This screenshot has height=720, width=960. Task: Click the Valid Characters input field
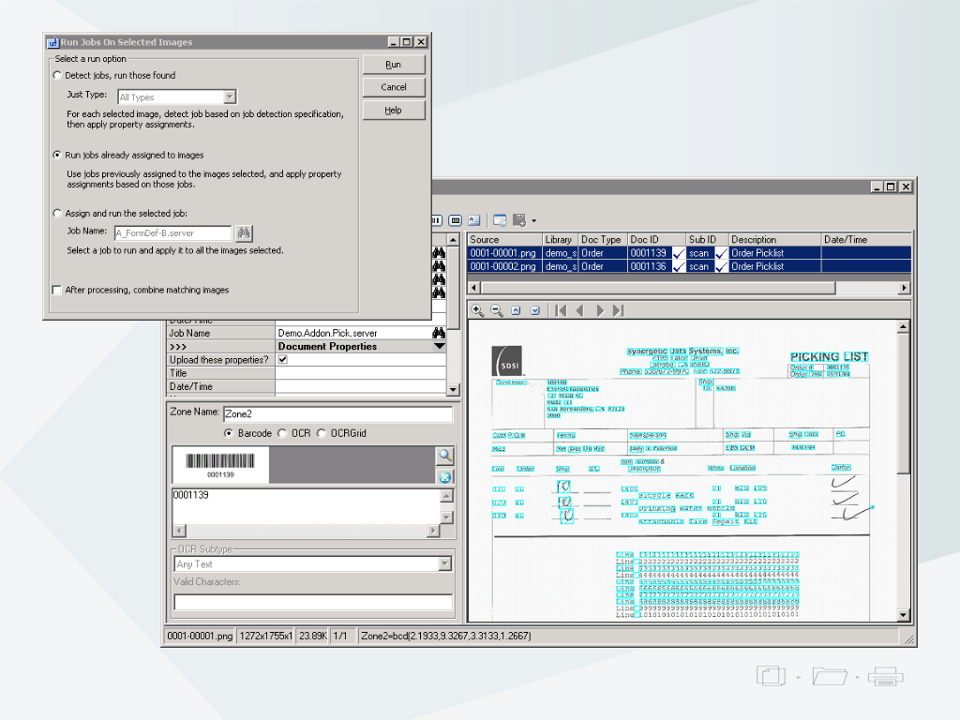(x=313, y=602)
